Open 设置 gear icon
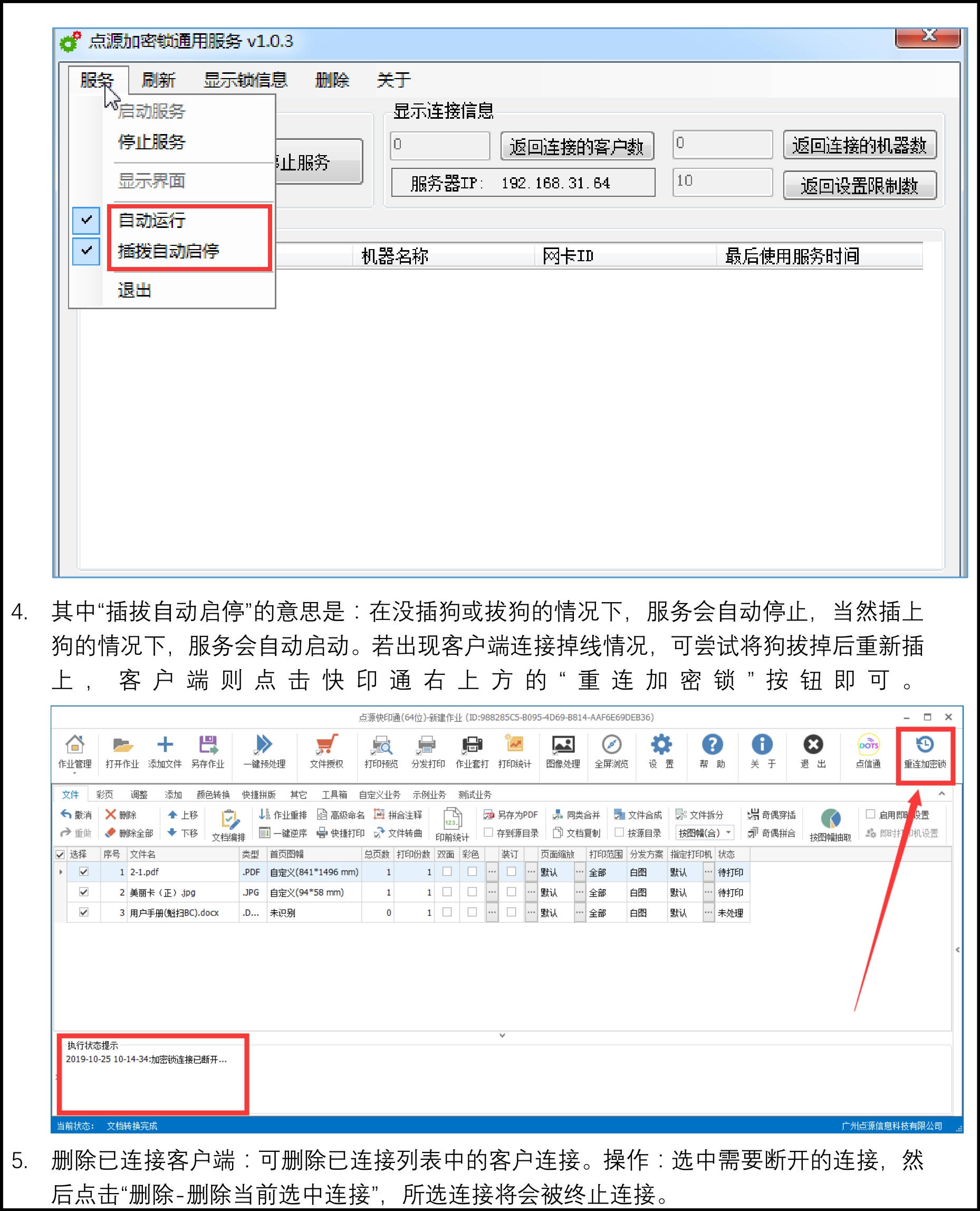 660,746
